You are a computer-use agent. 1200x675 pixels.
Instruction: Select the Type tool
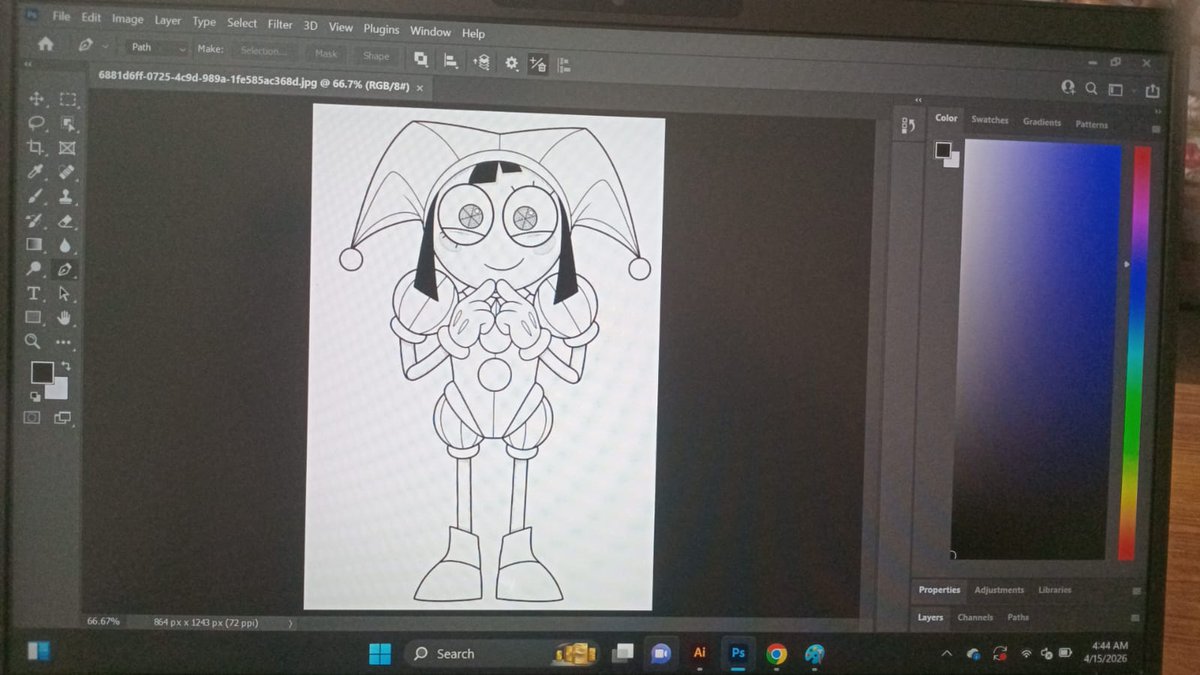click(35, 293)
